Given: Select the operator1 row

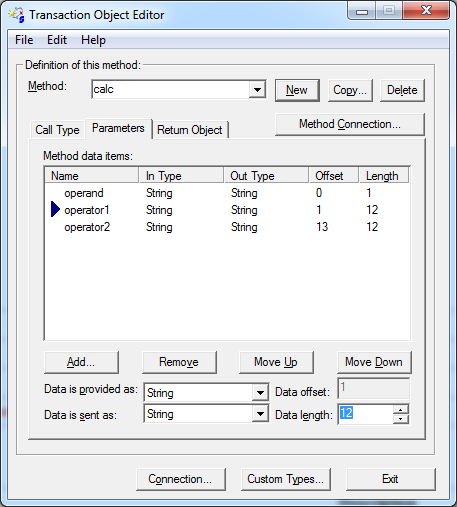Looking at the screenshot, I should pyautogui.click(x=227, y=210).
